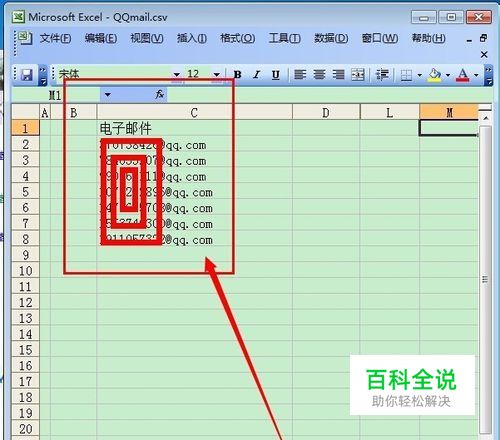Screen dimensions: 500x440
Task: Select column M header
Action: pos(449,112)
